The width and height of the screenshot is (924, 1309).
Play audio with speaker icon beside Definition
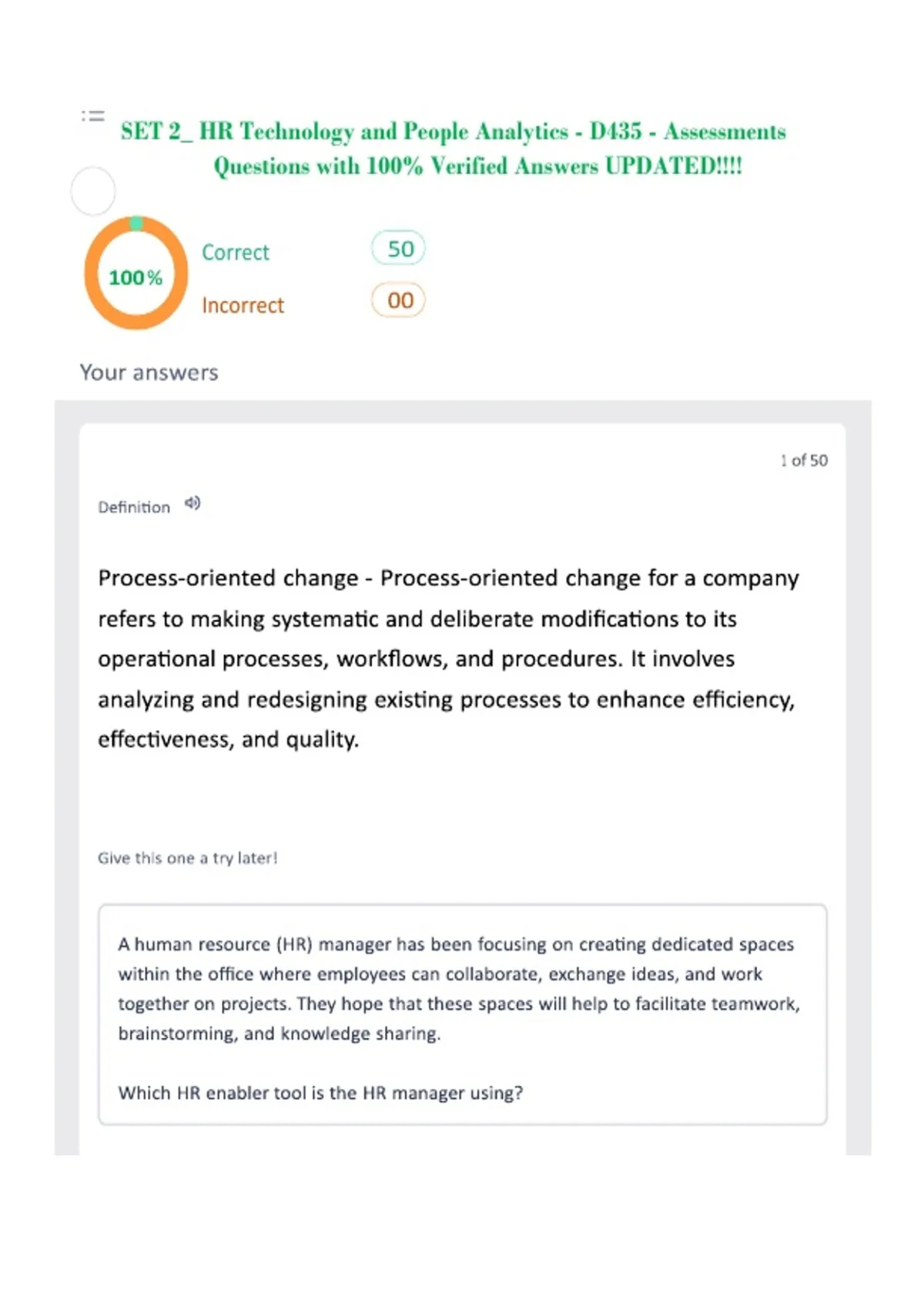192,504
